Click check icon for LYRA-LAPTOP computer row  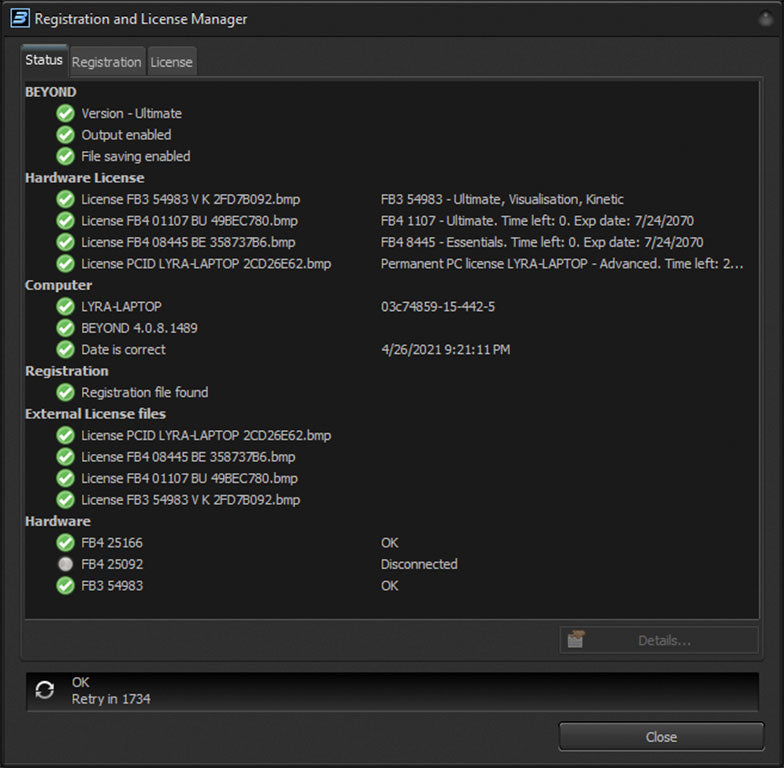[66, 306]
